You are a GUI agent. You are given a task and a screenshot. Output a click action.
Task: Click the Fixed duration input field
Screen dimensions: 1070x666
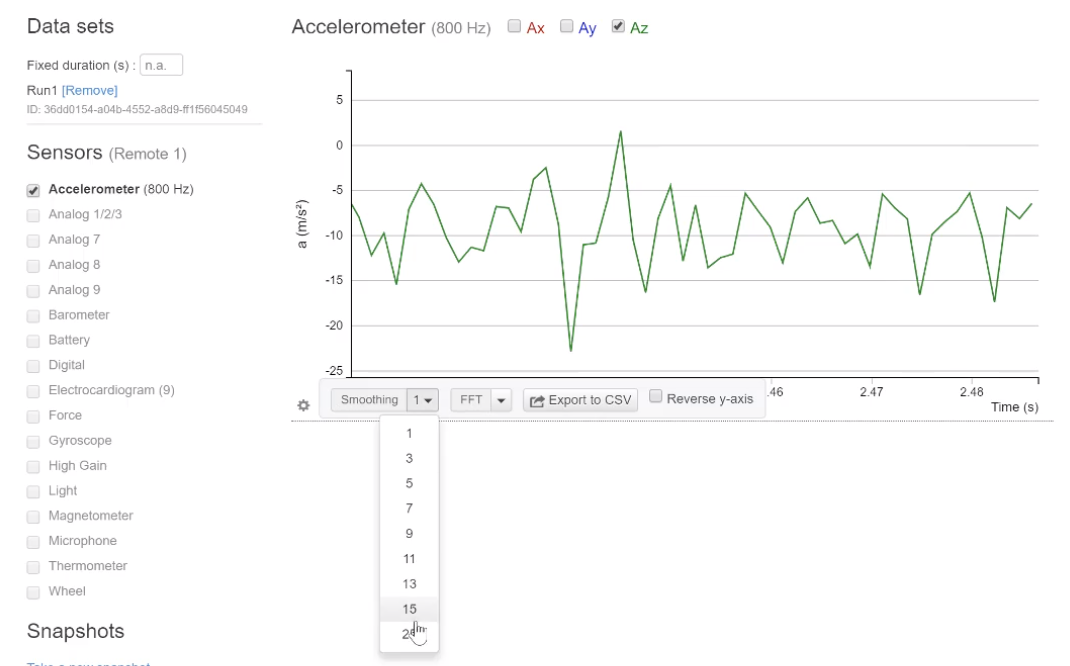(161, 65)
